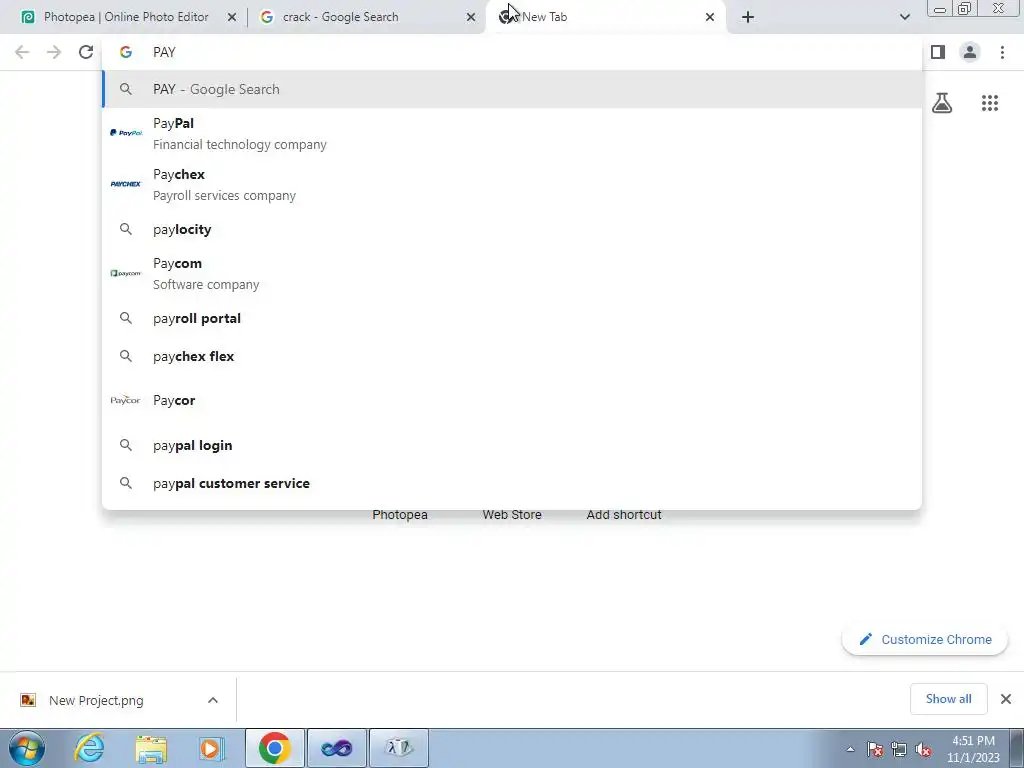Click the muted volume tray icon

pos(923,749)
